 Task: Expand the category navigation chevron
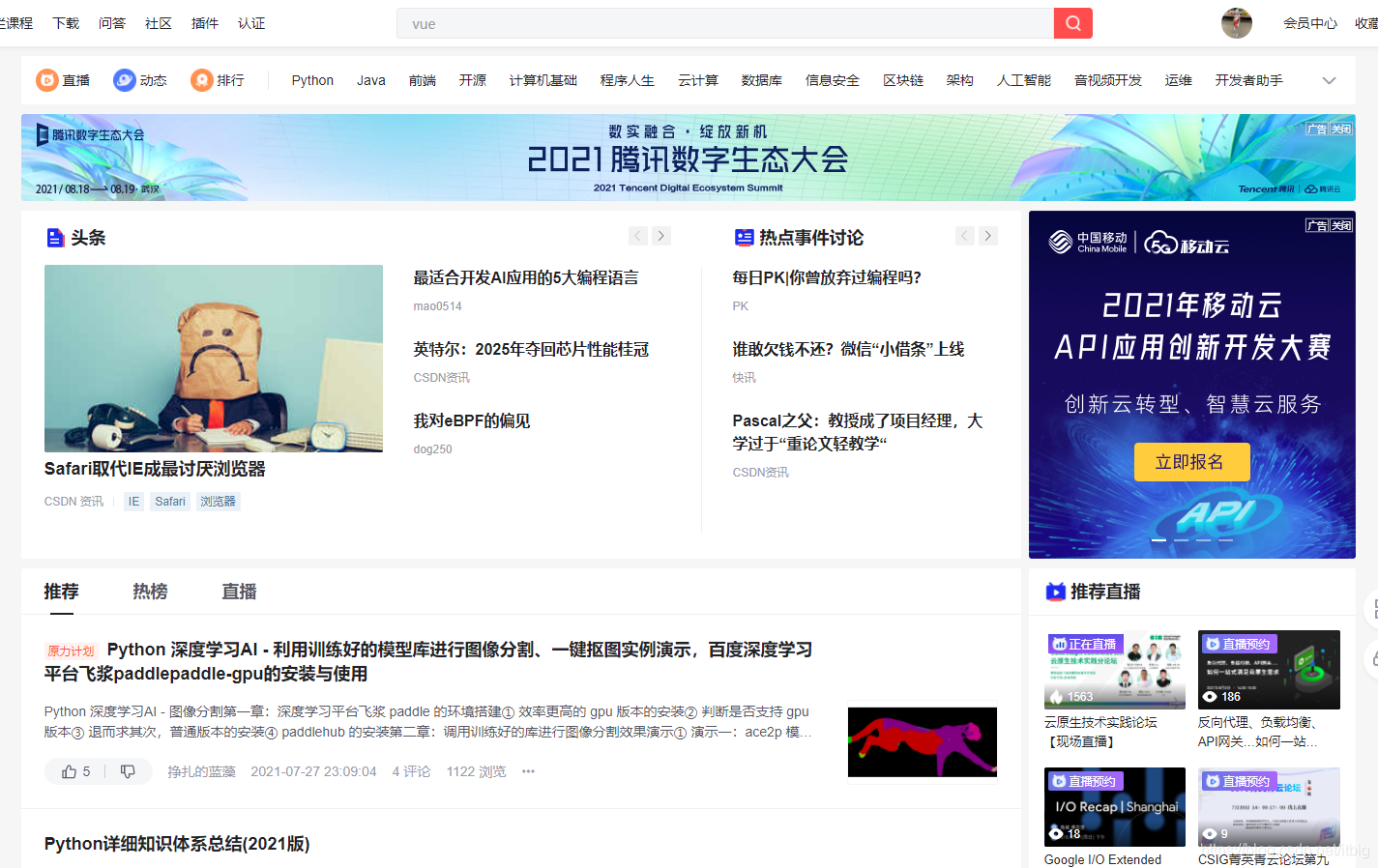(x=1329, y=80)
